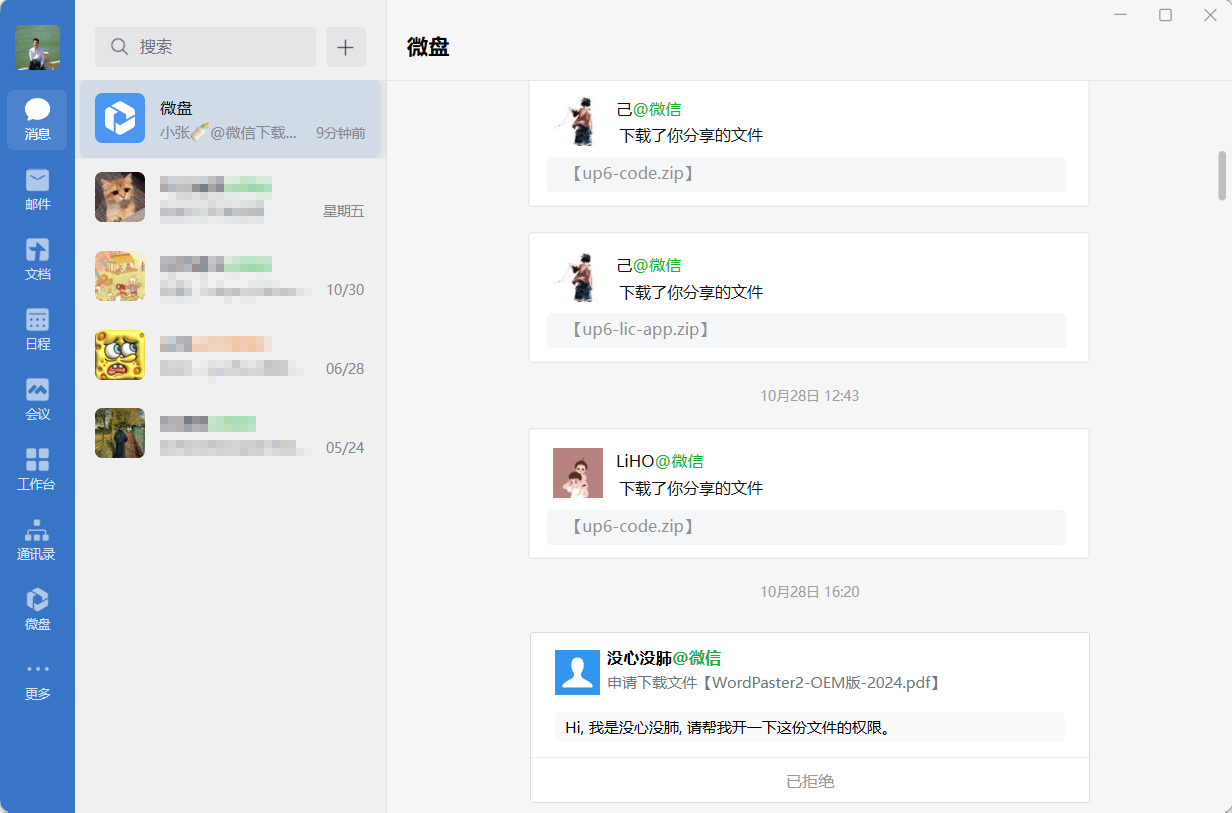This screenshot has height=813, width=1232.
Task: Click LiHO's avatar in message card
Action: 577,472
